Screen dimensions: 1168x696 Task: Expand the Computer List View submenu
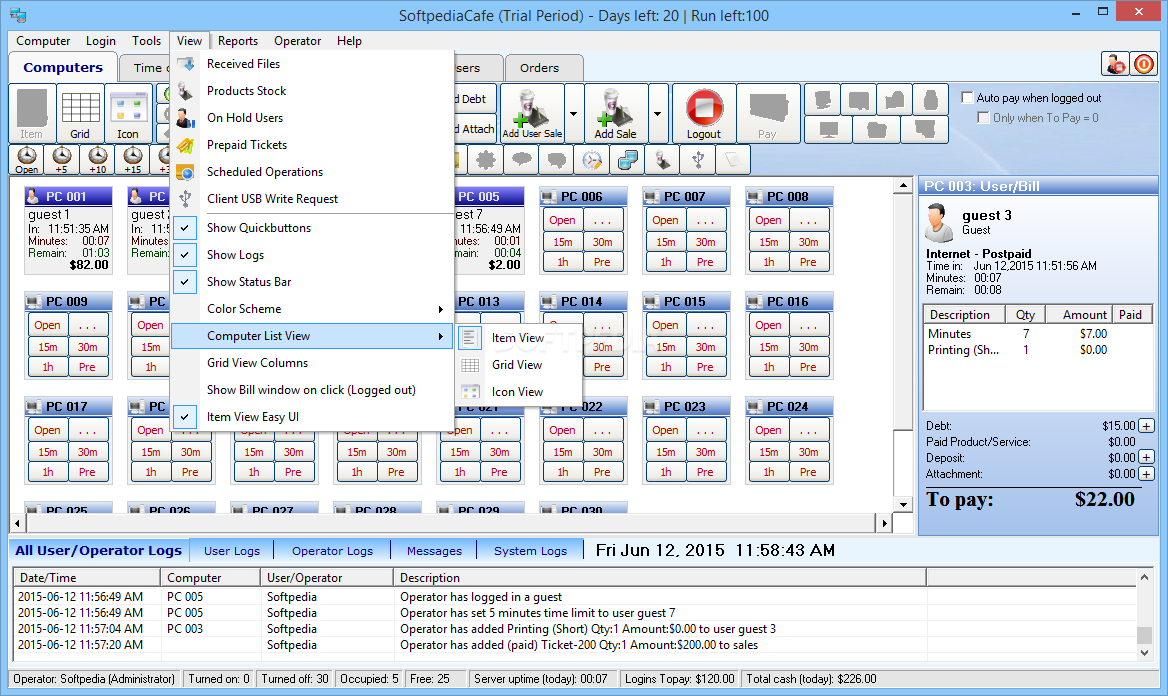pos(313,336)
